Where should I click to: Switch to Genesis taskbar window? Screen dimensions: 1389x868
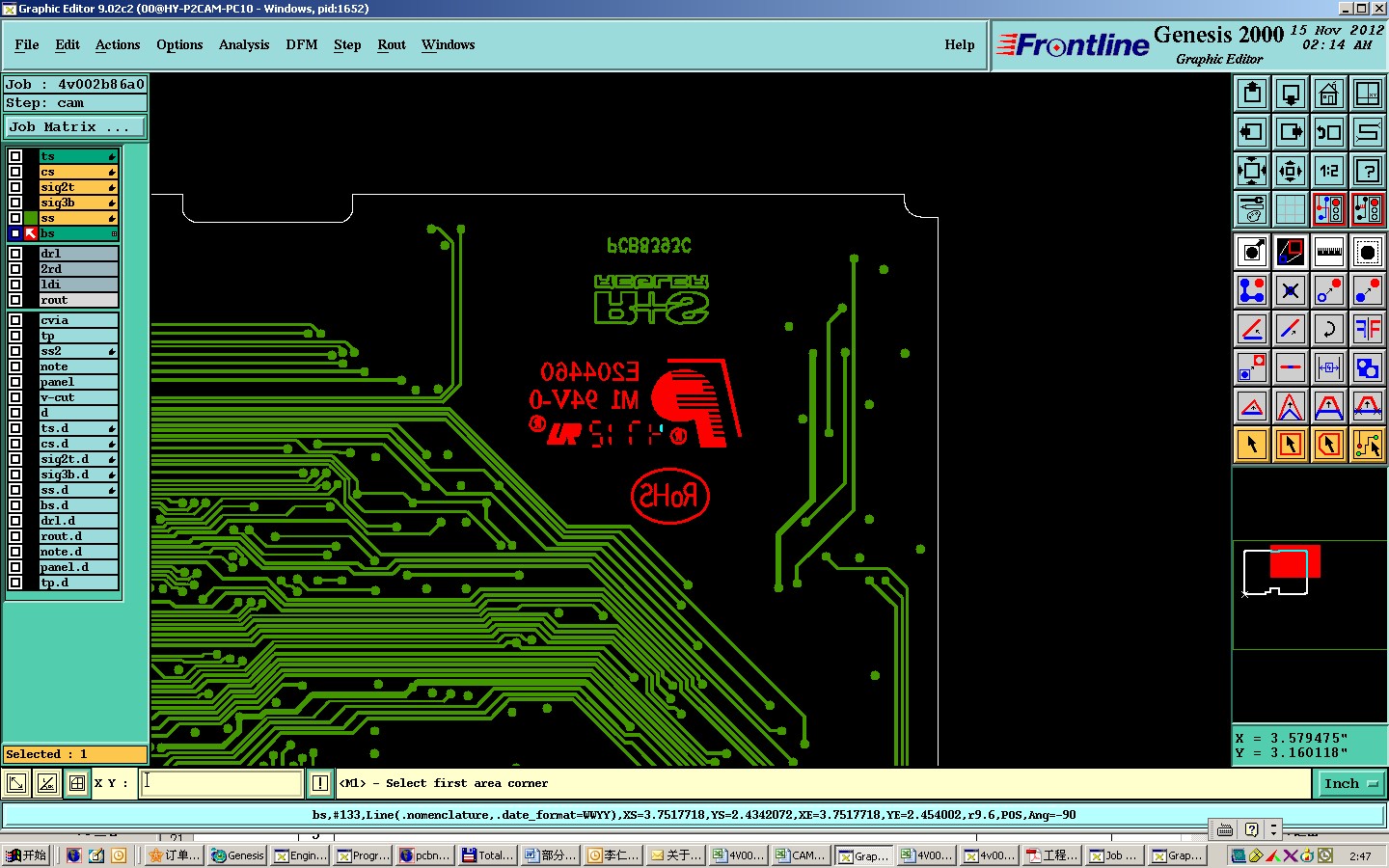[238, 855]
